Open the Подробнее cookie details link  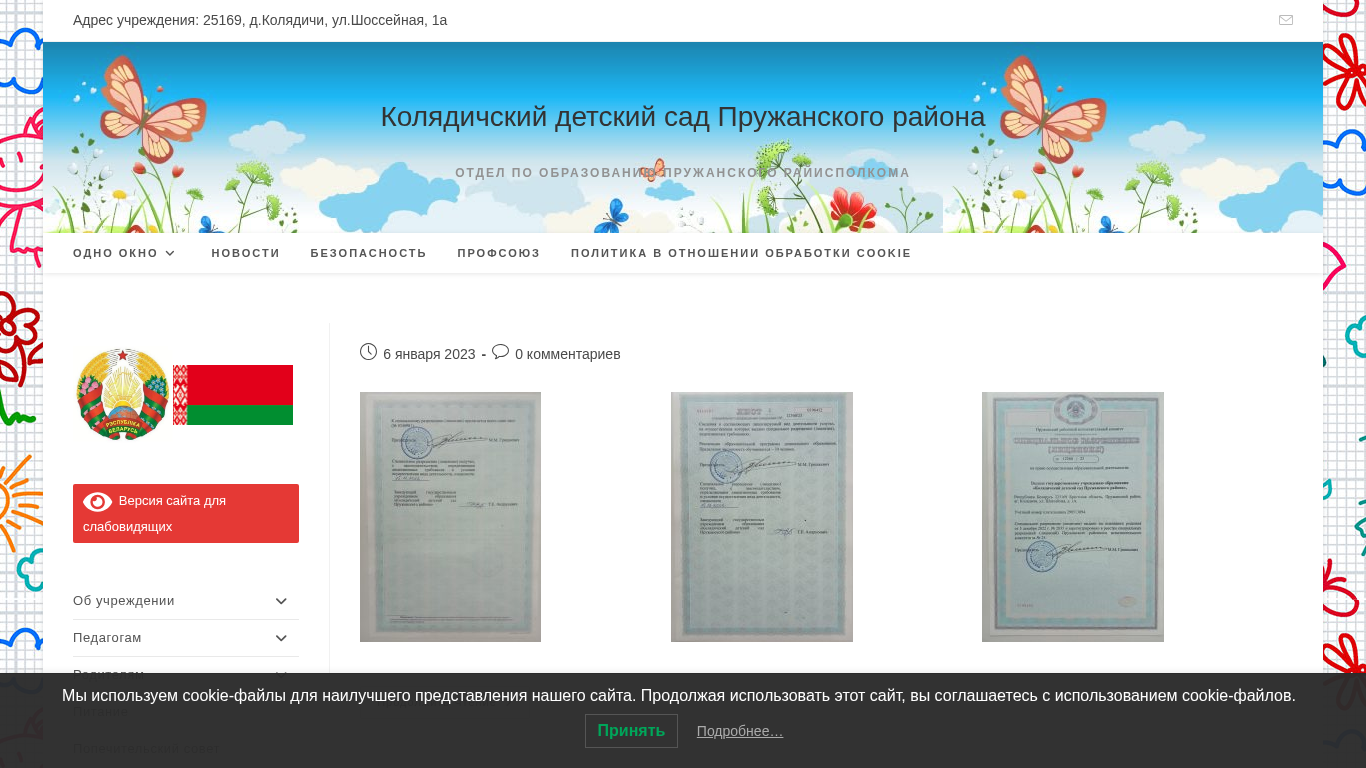(x=740, y=731)
